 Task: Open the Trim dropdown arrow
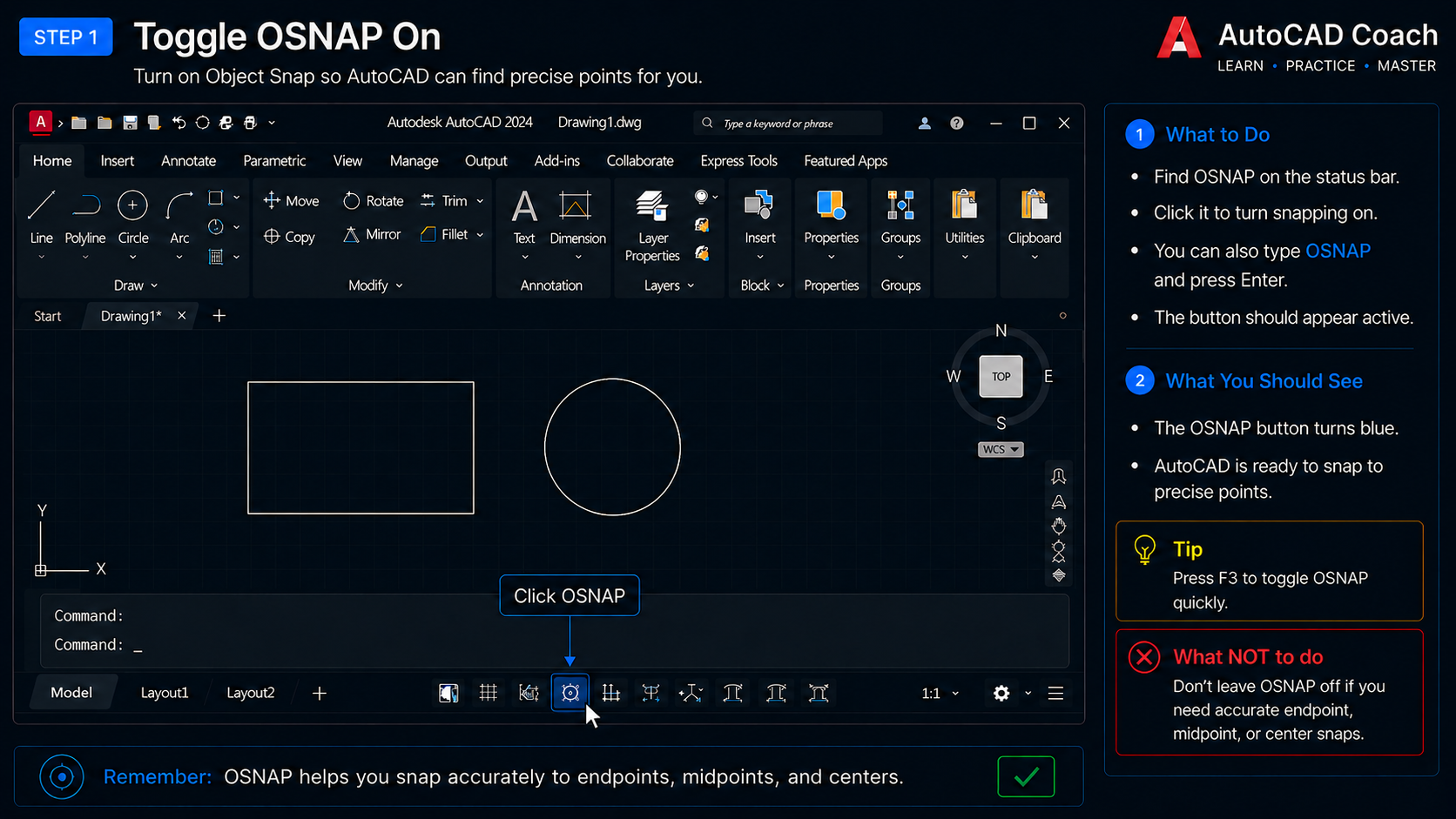coord(480,201)
